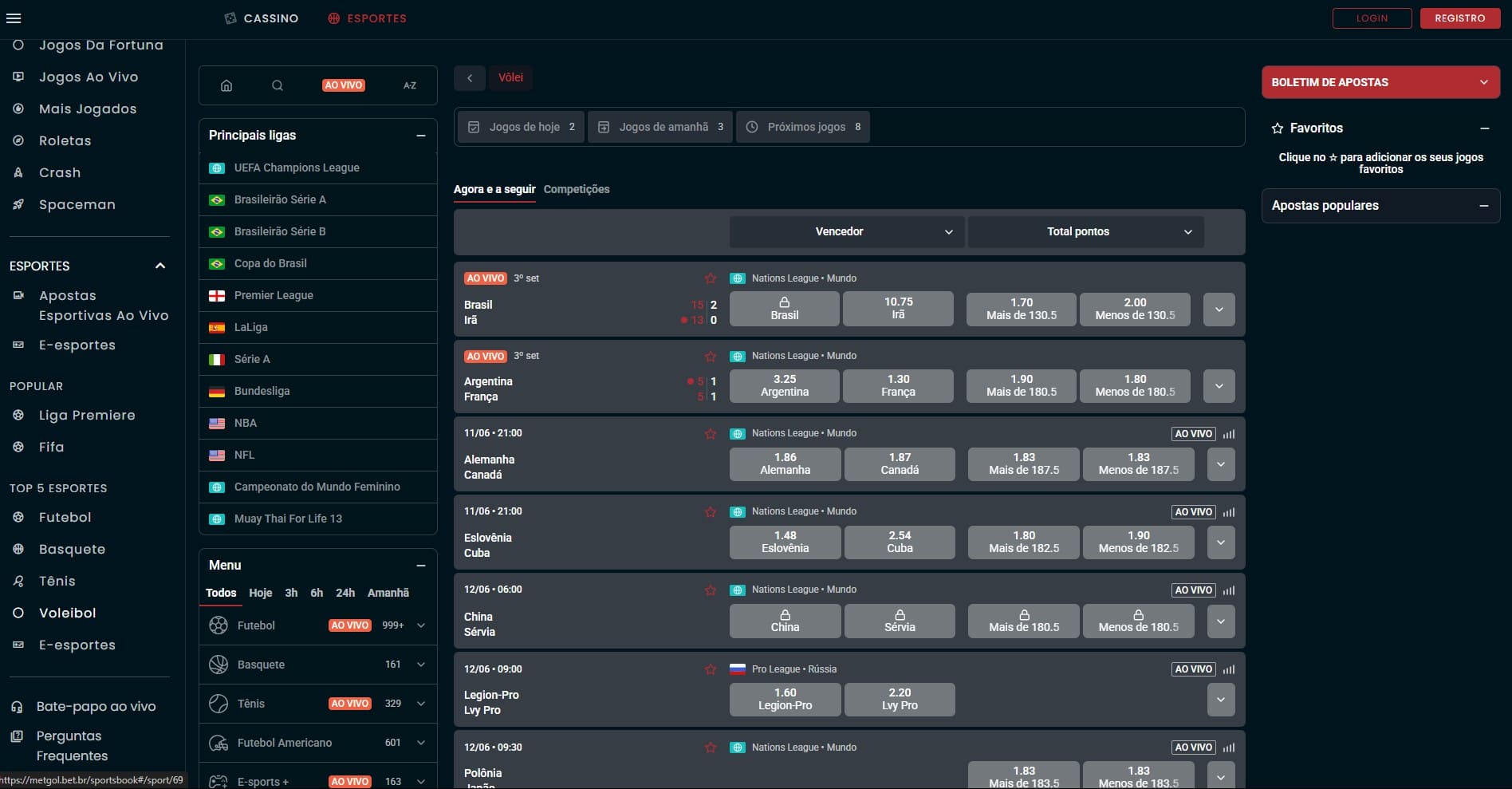Click the England flag next to Premier League
The image size is (1512, 789).
pyautogui.click(x=217, y=296)
